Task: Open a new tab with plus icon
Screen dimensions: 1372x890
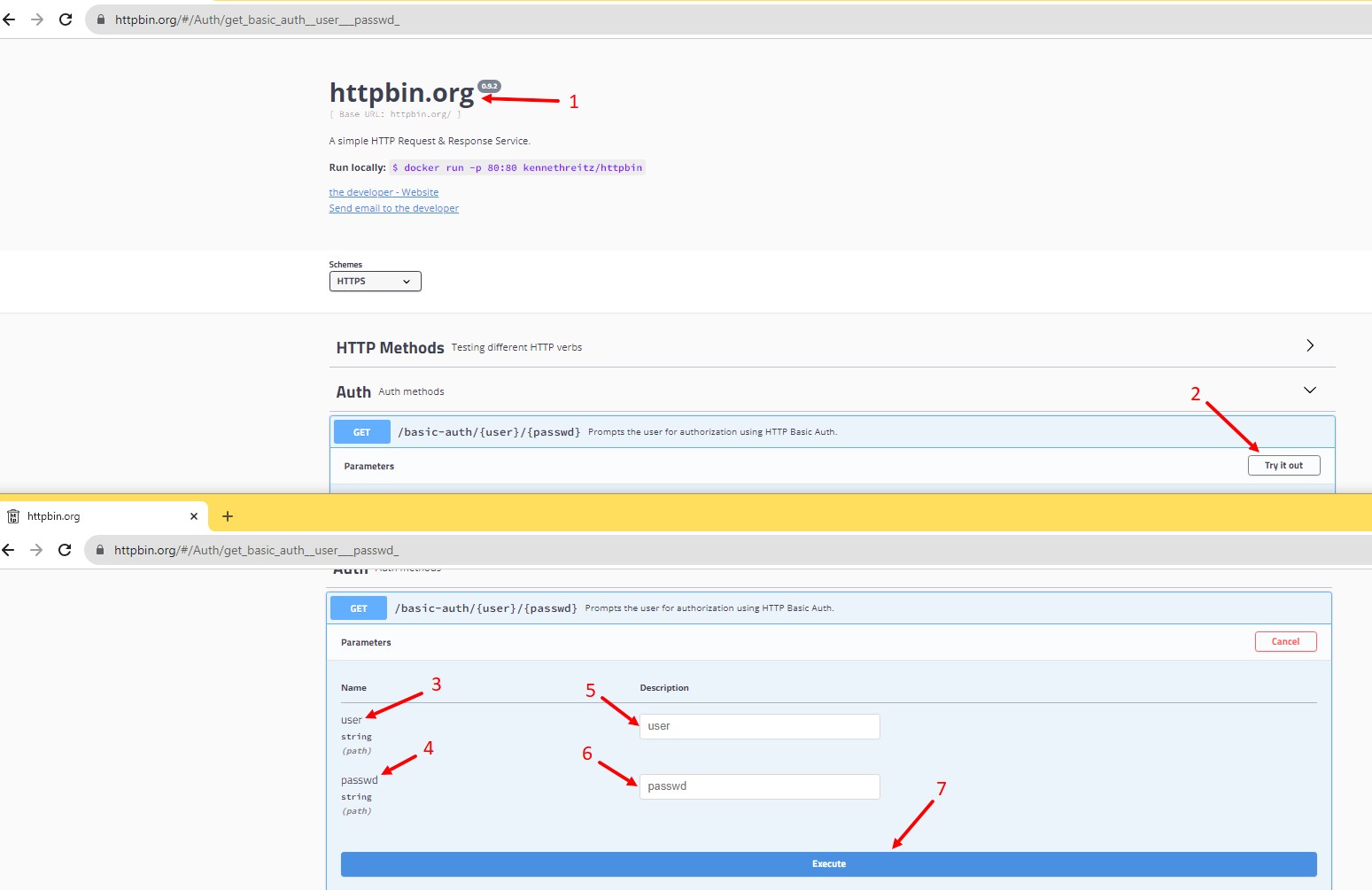Action: pyautogui.click(x=228, y=516)
